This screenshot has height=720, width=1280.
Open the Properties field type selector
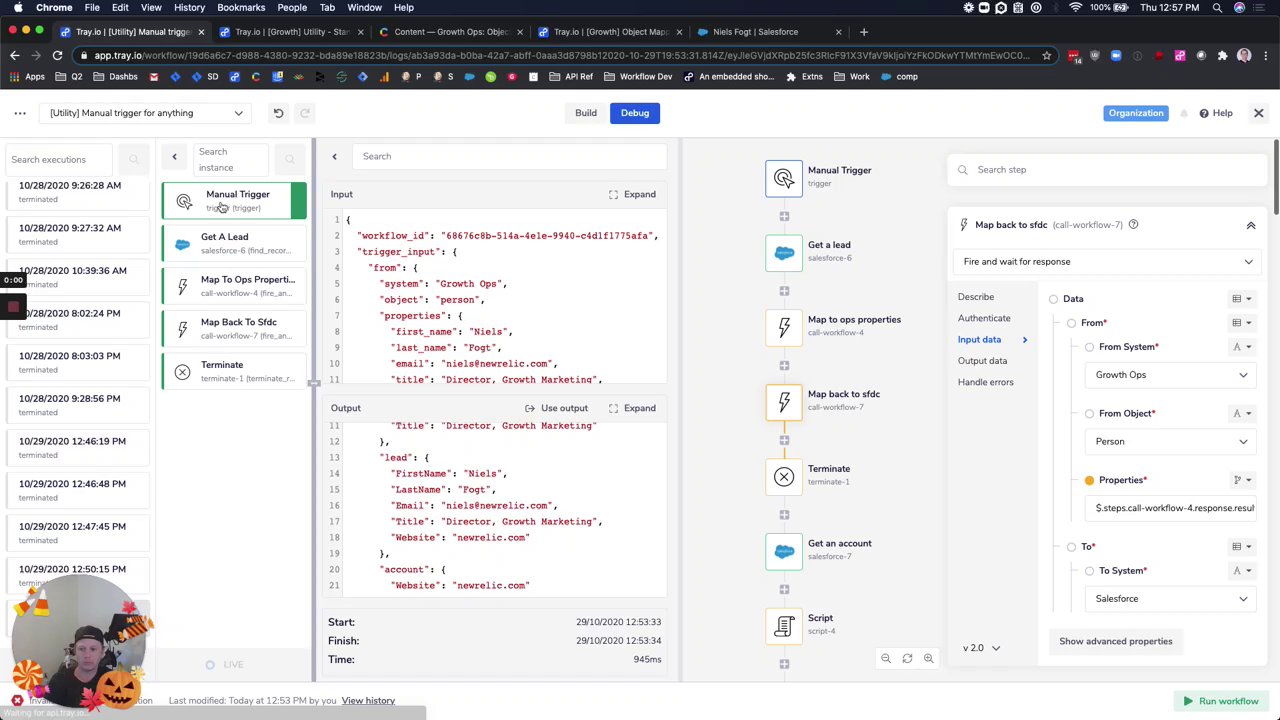click(x=1242, y=480)
